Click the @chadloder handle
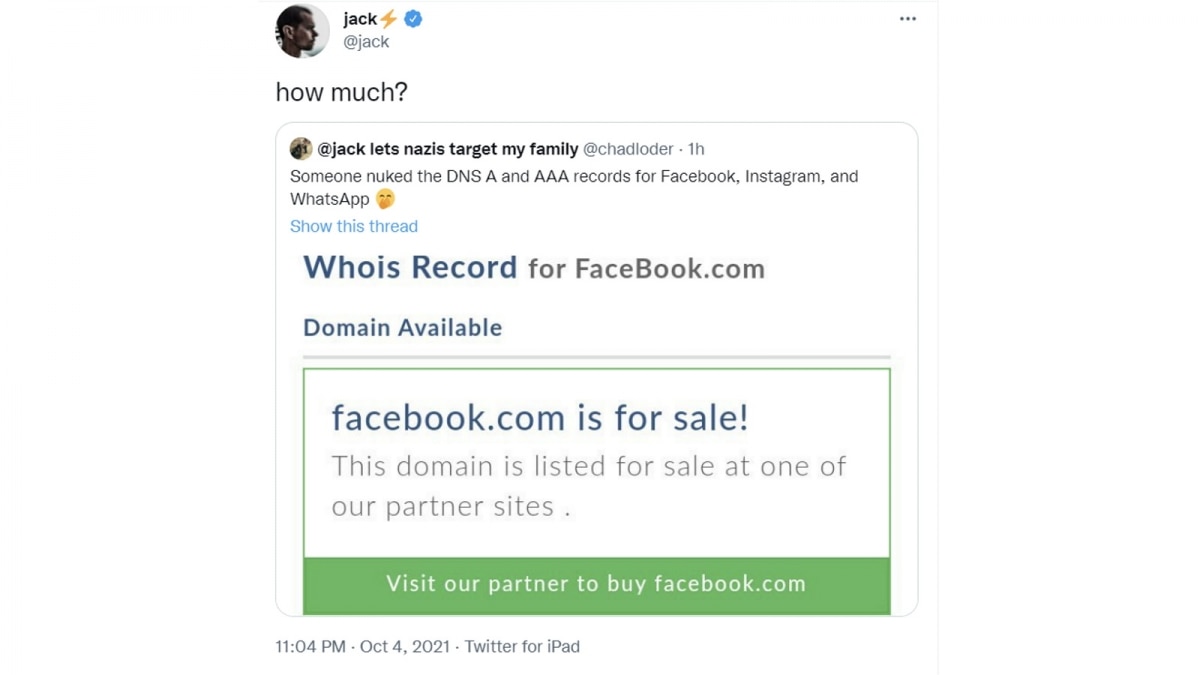This screenshot has height=675, width=1200. (x=628, y=149)
